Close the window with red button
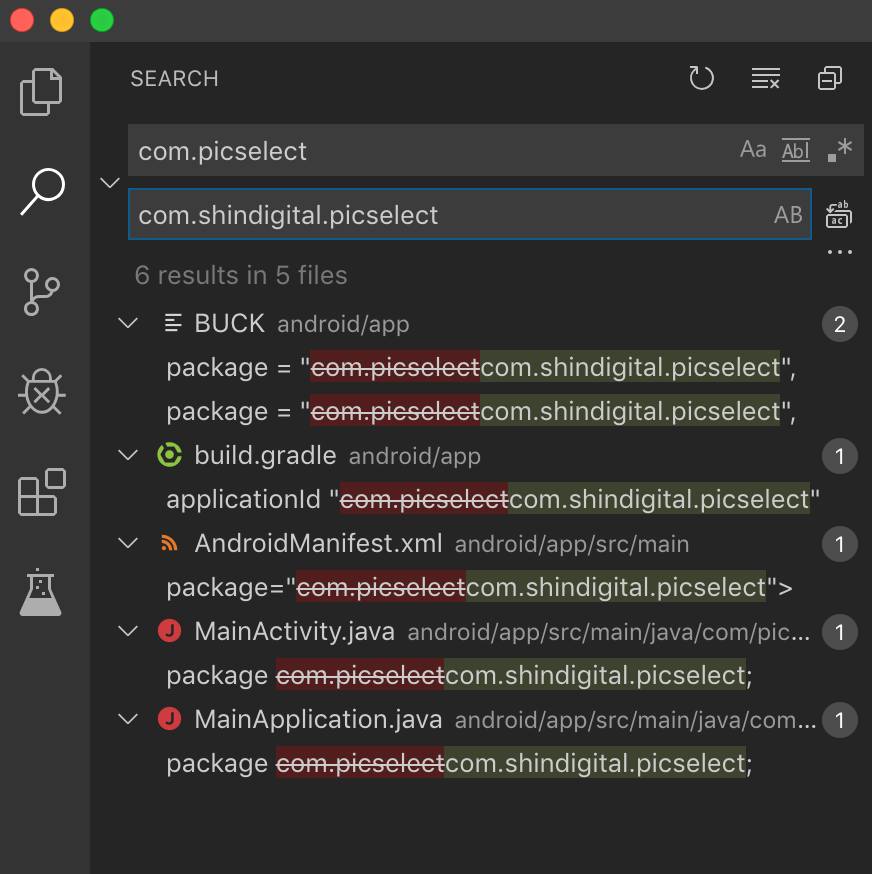The width and height of the screenshot is (872, 874). pos(22,20)
